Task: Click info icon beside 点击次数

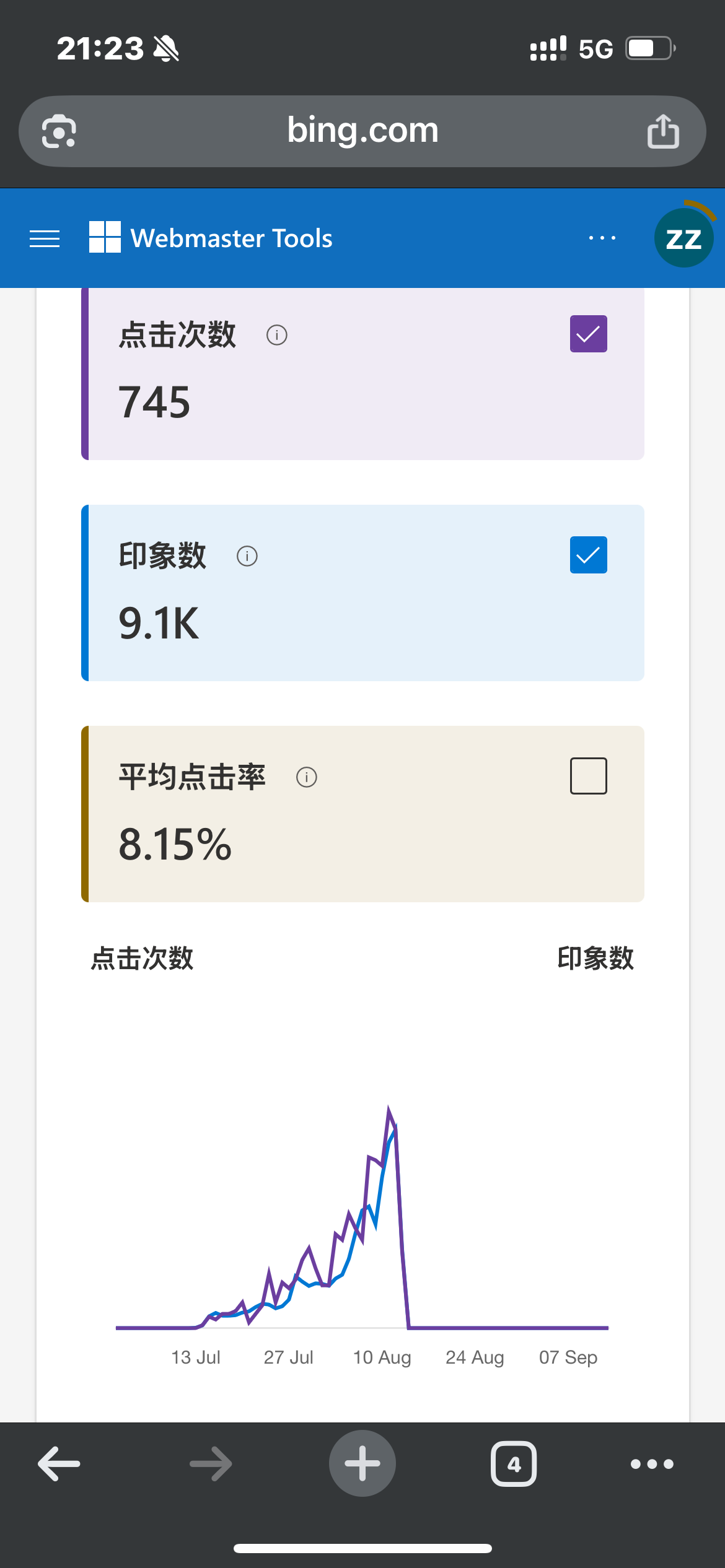Action: 277,335
